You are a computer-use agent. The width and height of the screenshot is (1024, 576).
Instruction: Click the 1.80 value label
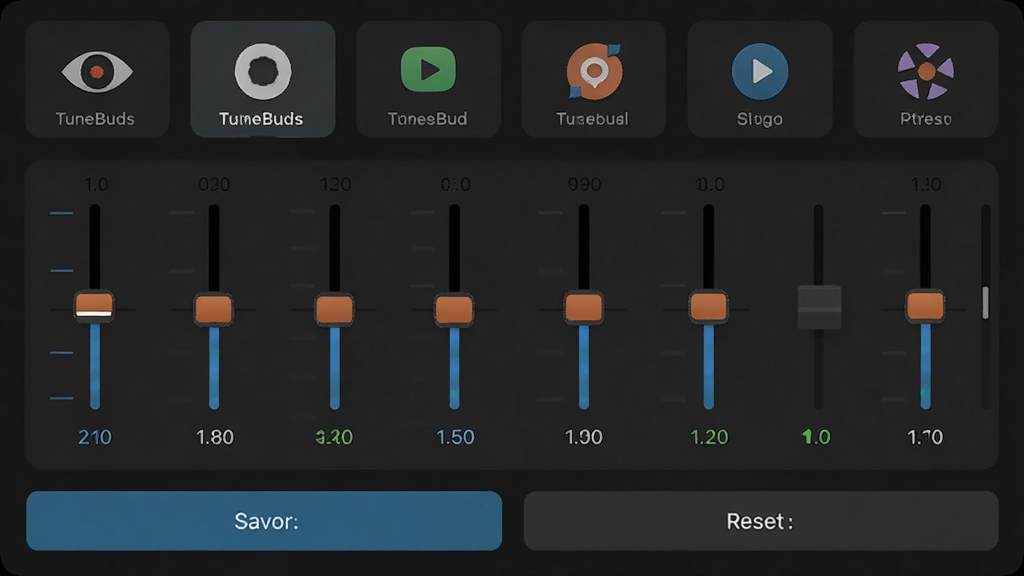click(x=215, y=437)
